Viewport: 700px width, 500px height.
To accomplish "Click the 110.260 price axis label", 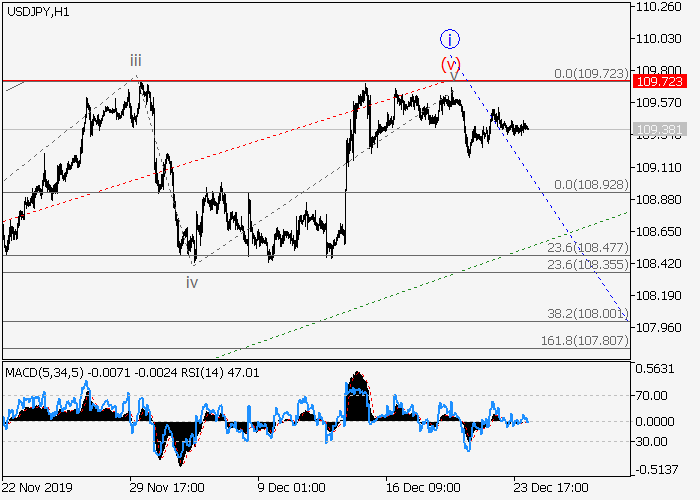I will tap(657, 7).
